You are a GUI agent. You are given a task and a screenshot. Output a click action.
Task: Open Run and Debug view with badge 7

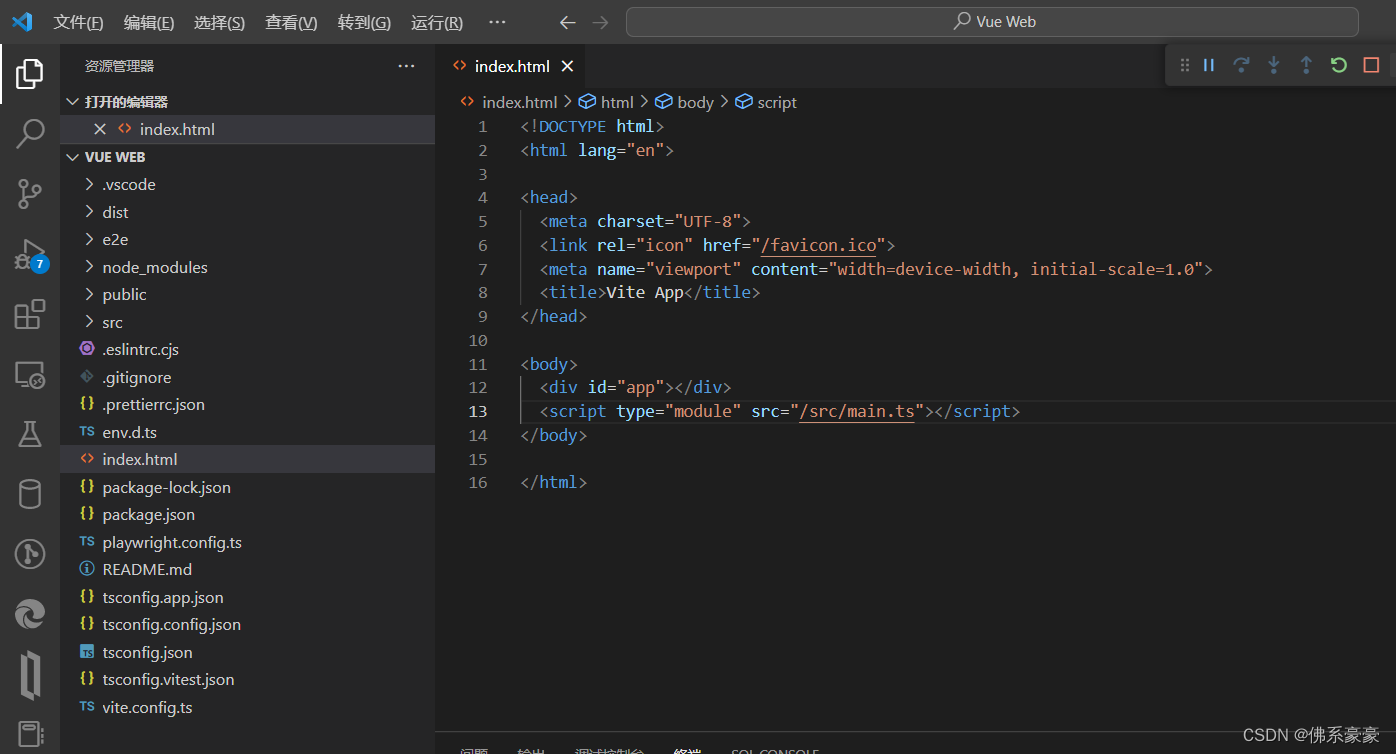click(30, 255)
